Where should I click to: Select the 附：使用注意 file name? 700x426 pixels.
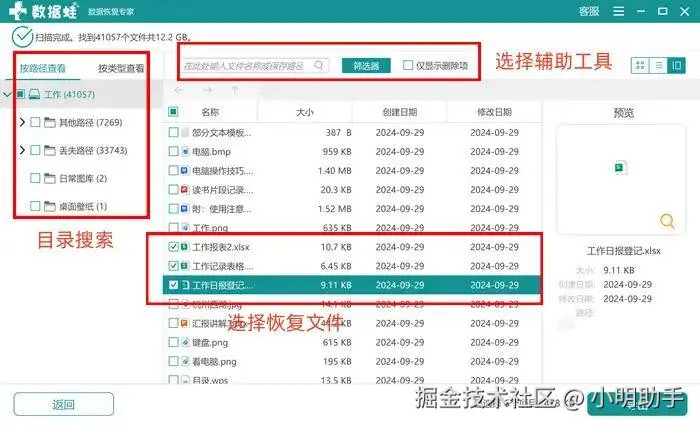click(x=221, y=209)
